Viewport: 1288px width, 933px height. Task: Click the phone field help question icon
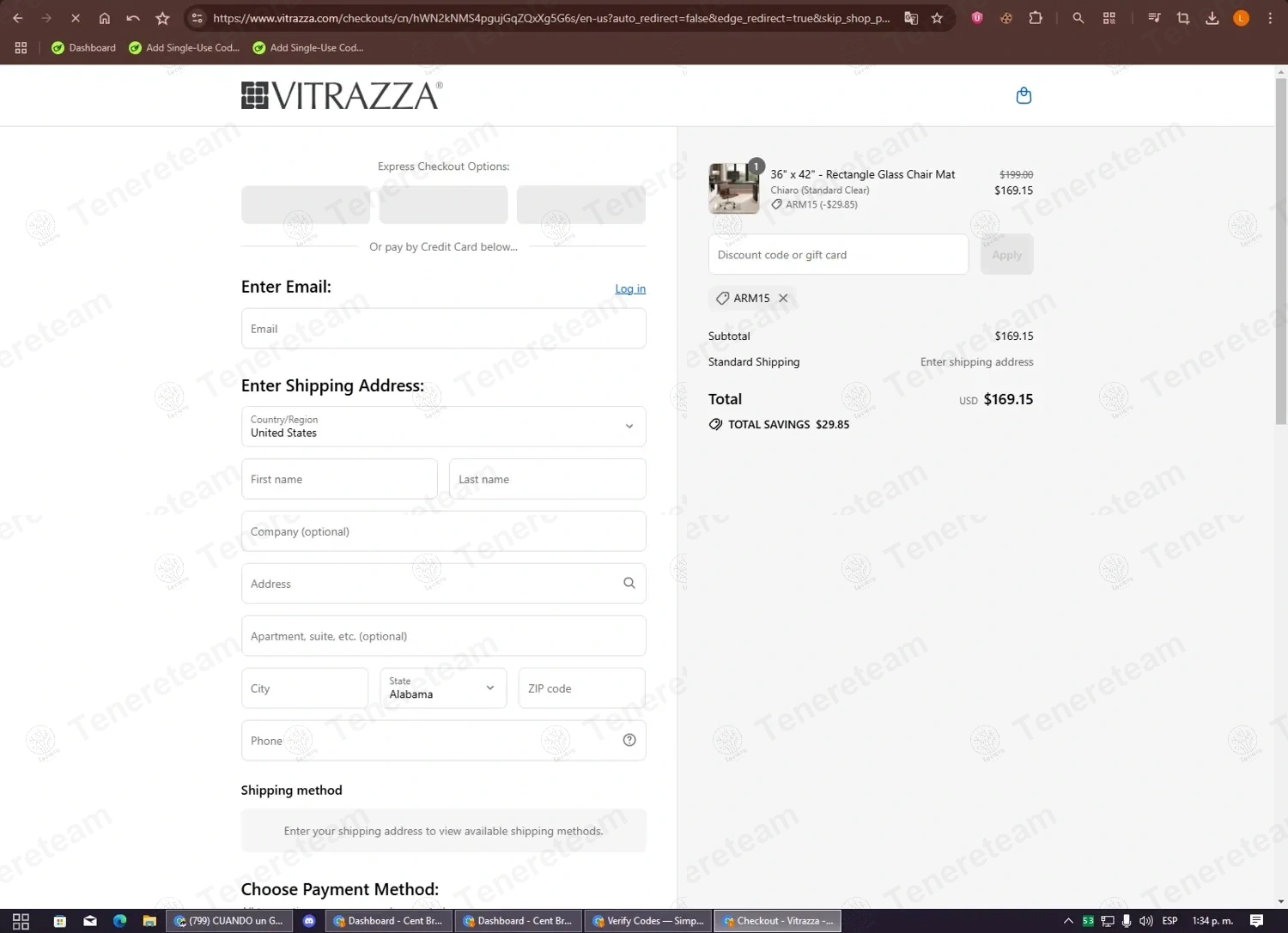[629, 740]
